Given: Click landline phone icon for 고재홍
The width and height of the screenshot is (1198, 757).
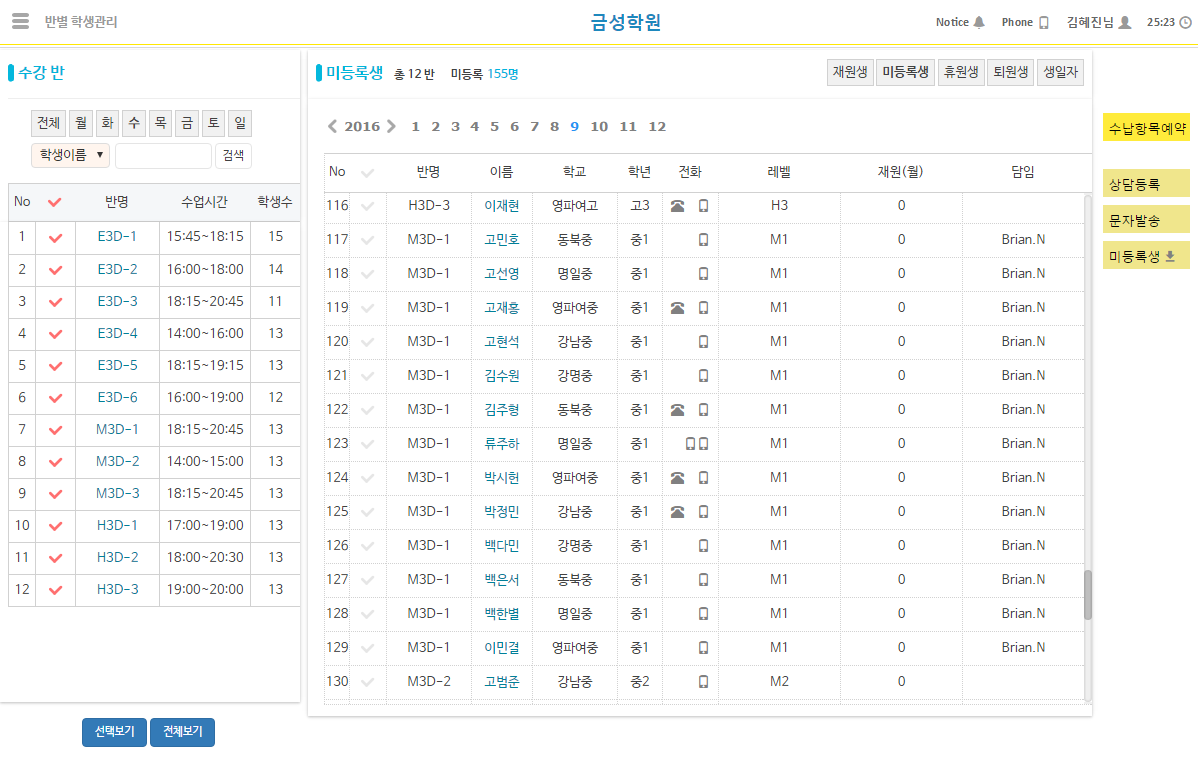Looking at the screenshot, I should (678, 308).
